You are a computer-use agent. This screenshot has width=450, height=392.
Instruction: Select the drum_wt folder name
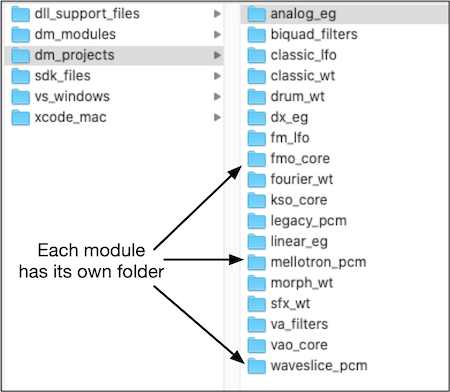point(297,97)
